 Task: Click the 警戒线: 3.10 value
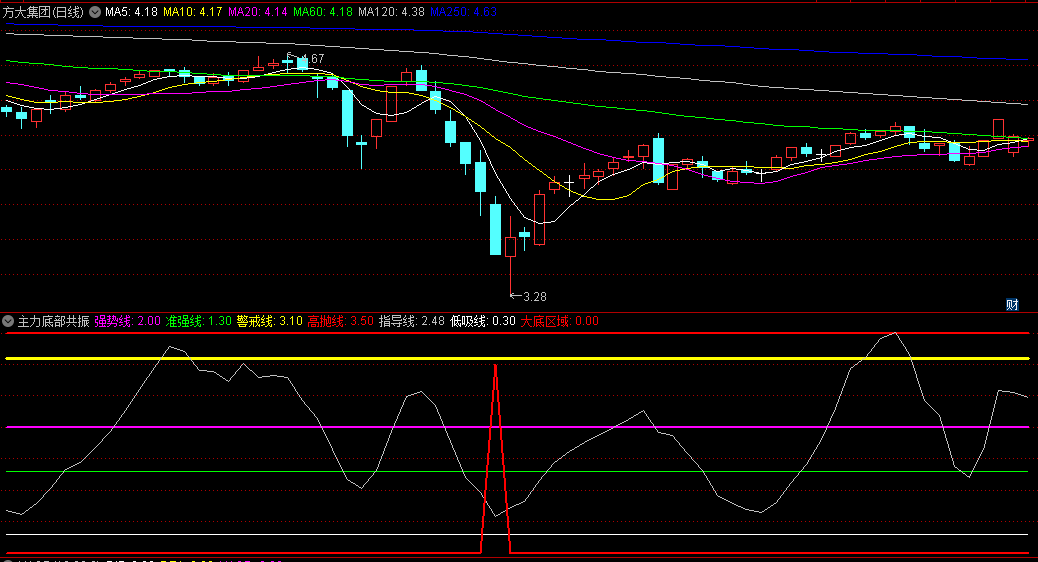[x=269, y=322]
